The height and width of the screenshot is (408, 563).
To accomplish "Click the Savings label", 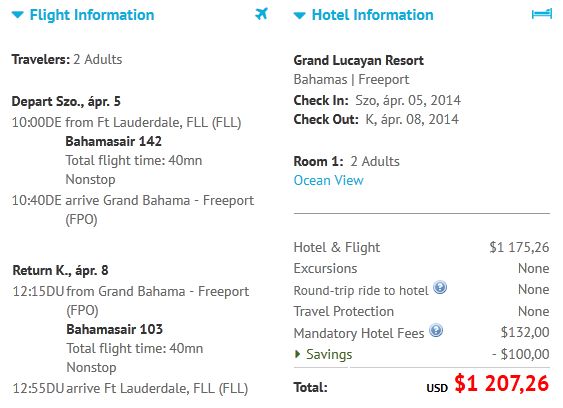I will [x=329, y=354].
